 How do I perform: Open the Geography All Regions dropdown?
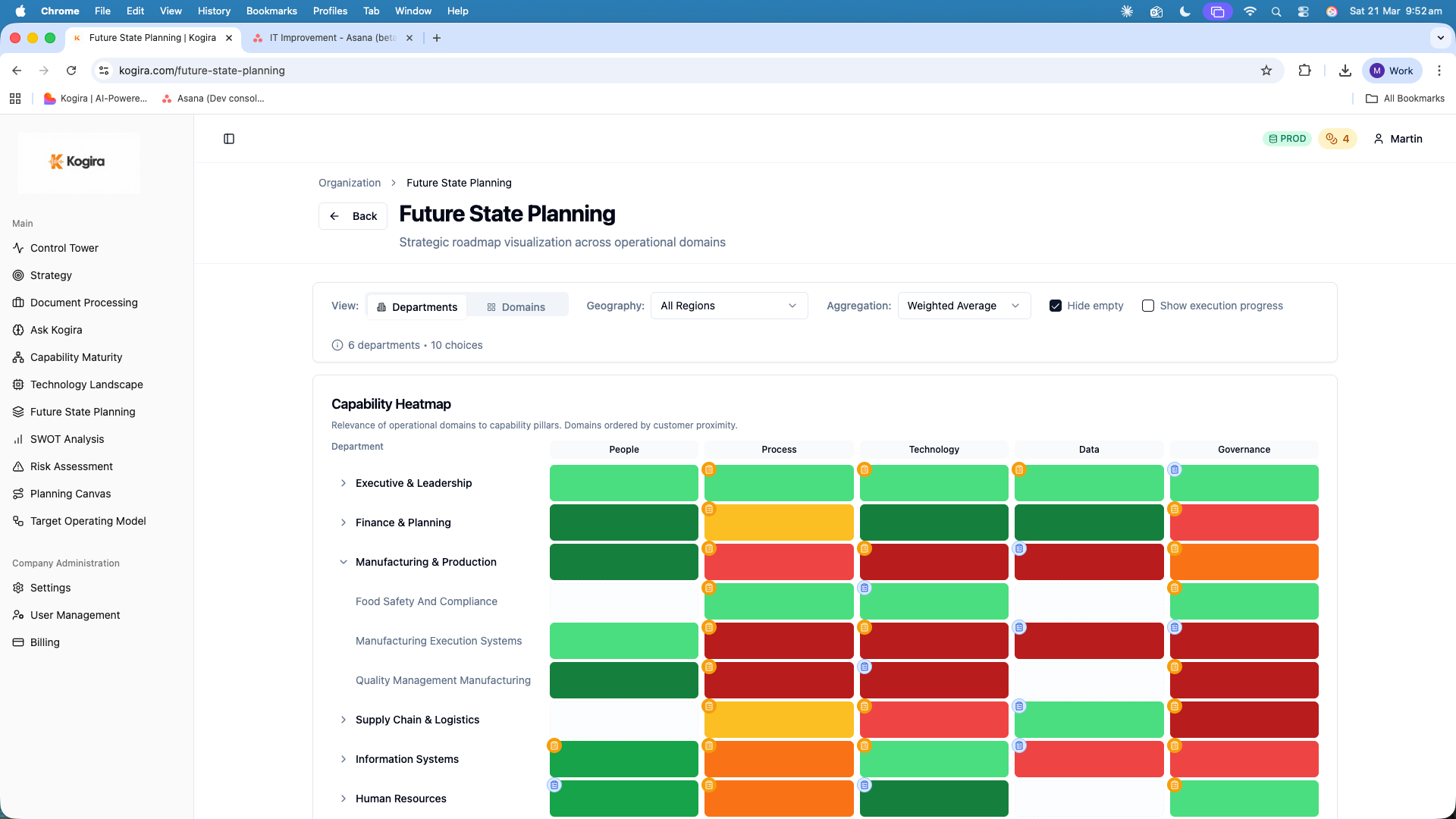point(728,306)
